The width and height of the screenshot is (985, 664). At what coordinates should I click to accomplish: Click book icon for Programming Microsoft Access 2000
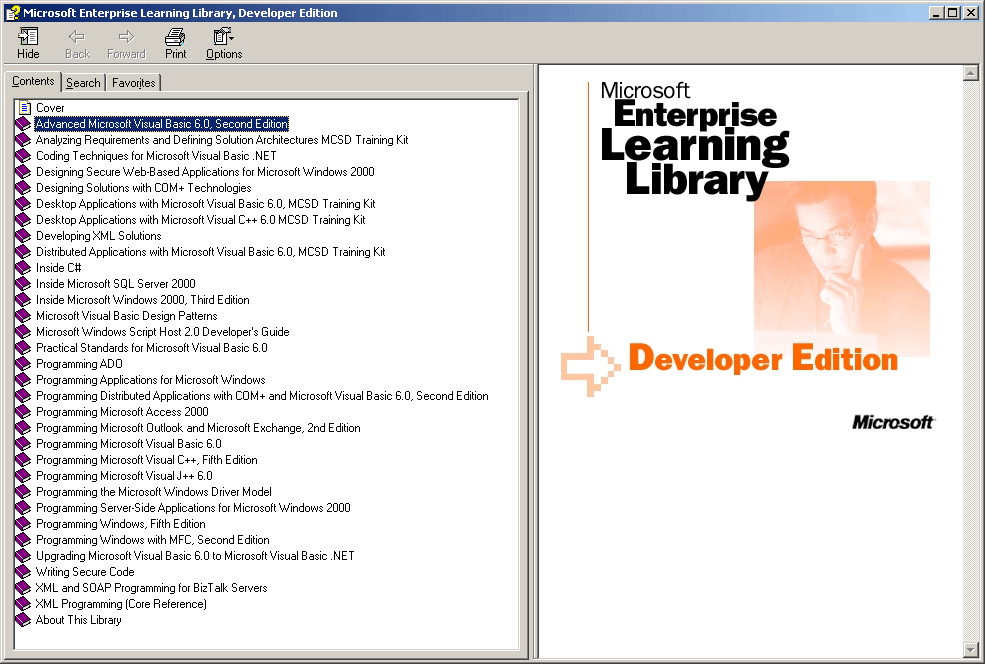[x=23, y=412]
